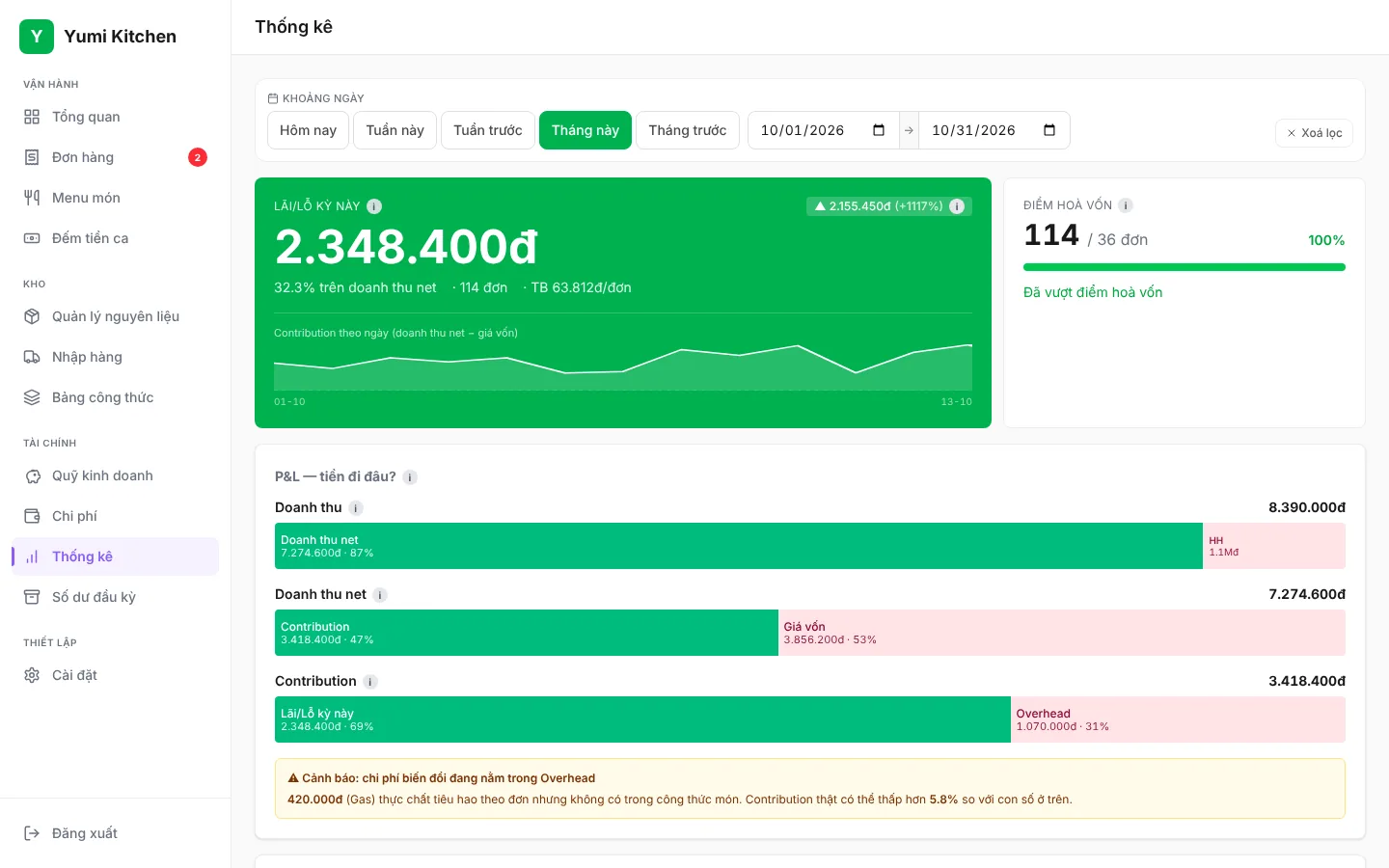Click info icon beside Doanh thu net heading
The height and width of the screenshot is (868, 1389).
tap(380, 595)
